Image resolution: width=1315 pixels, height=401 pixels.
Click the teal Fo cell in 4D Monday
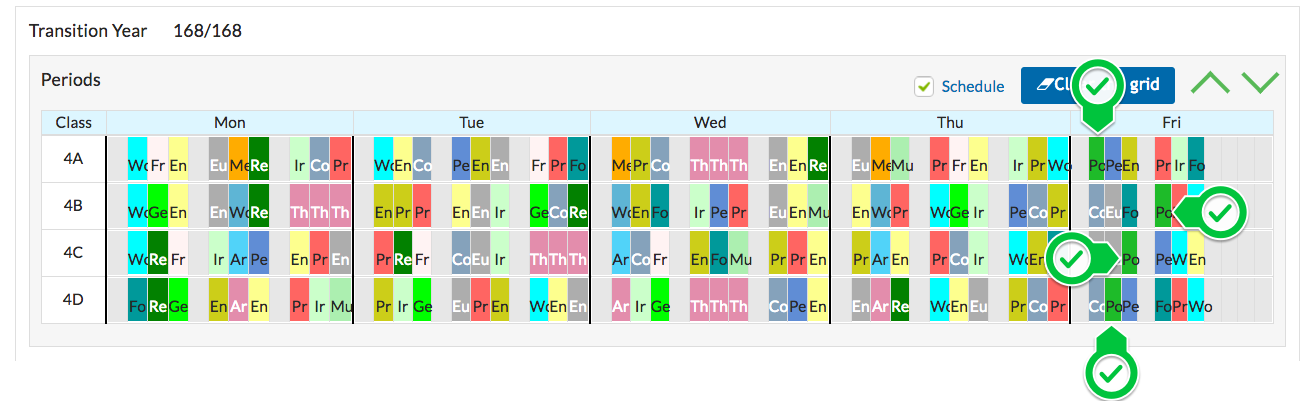point(138,299)
